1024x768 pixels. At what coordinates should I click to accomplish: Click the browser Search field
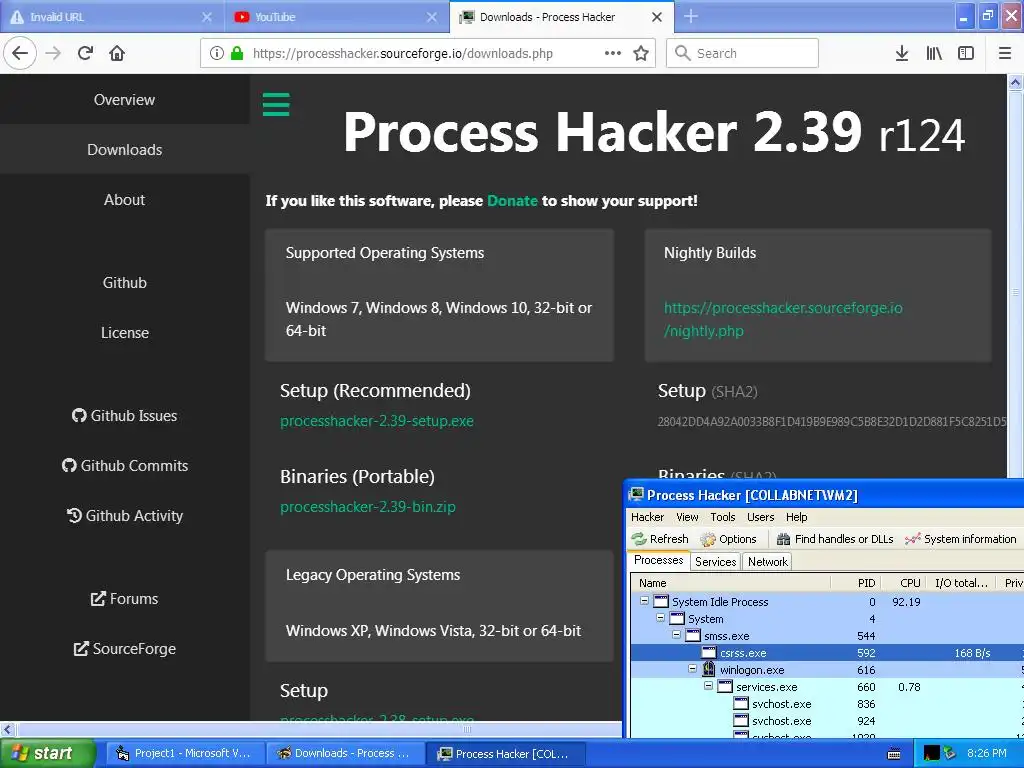[x=743, y=53]
